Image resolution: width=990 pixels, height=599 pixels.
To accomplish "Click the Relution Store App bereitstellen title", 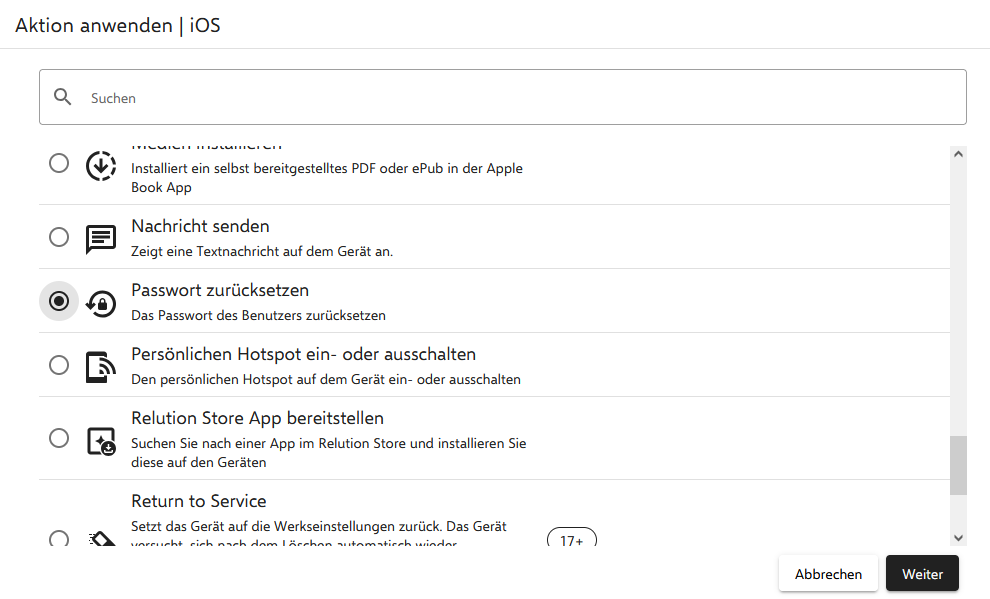I will point(257,418).
